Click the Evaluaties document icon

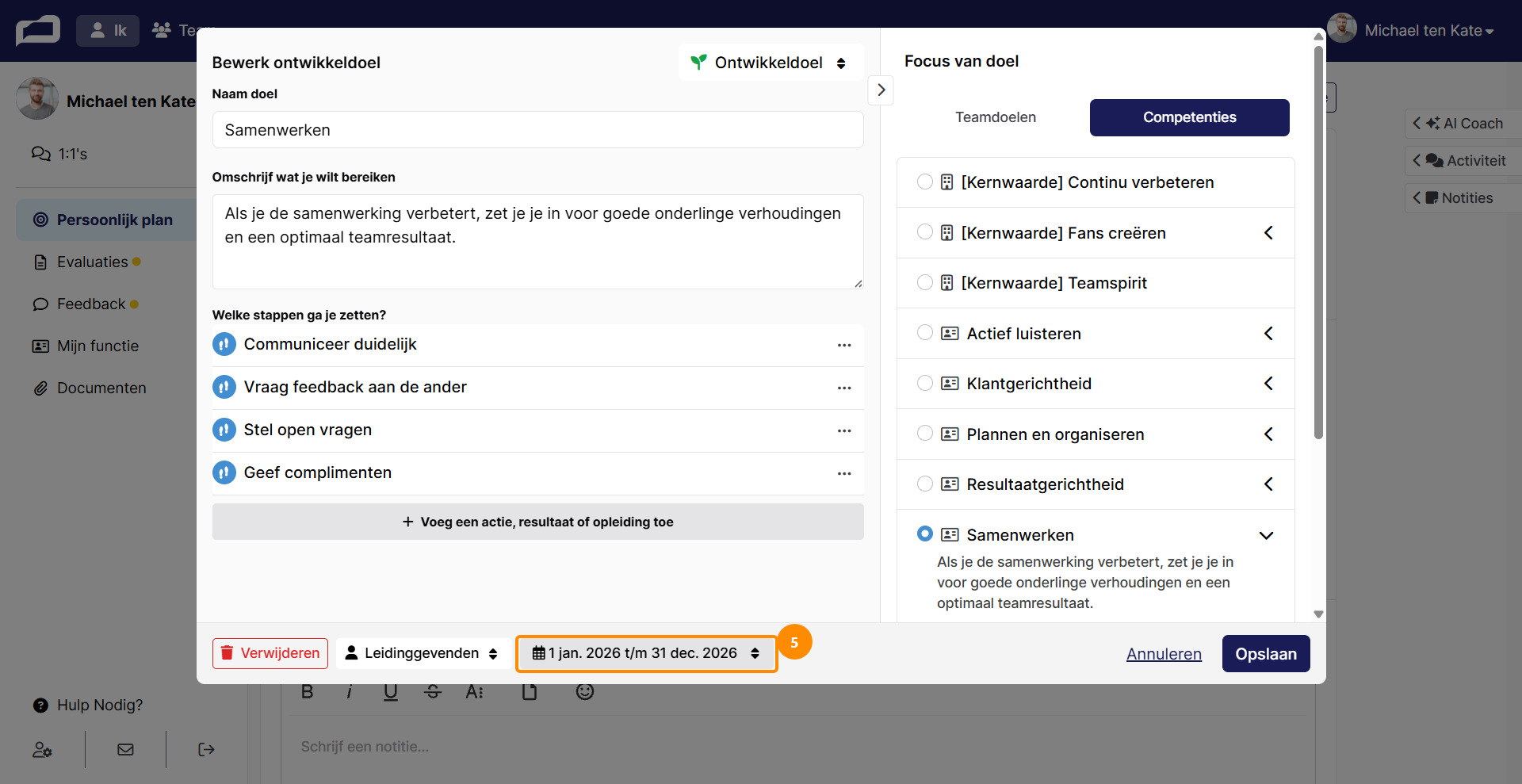(x=40, y=262)
